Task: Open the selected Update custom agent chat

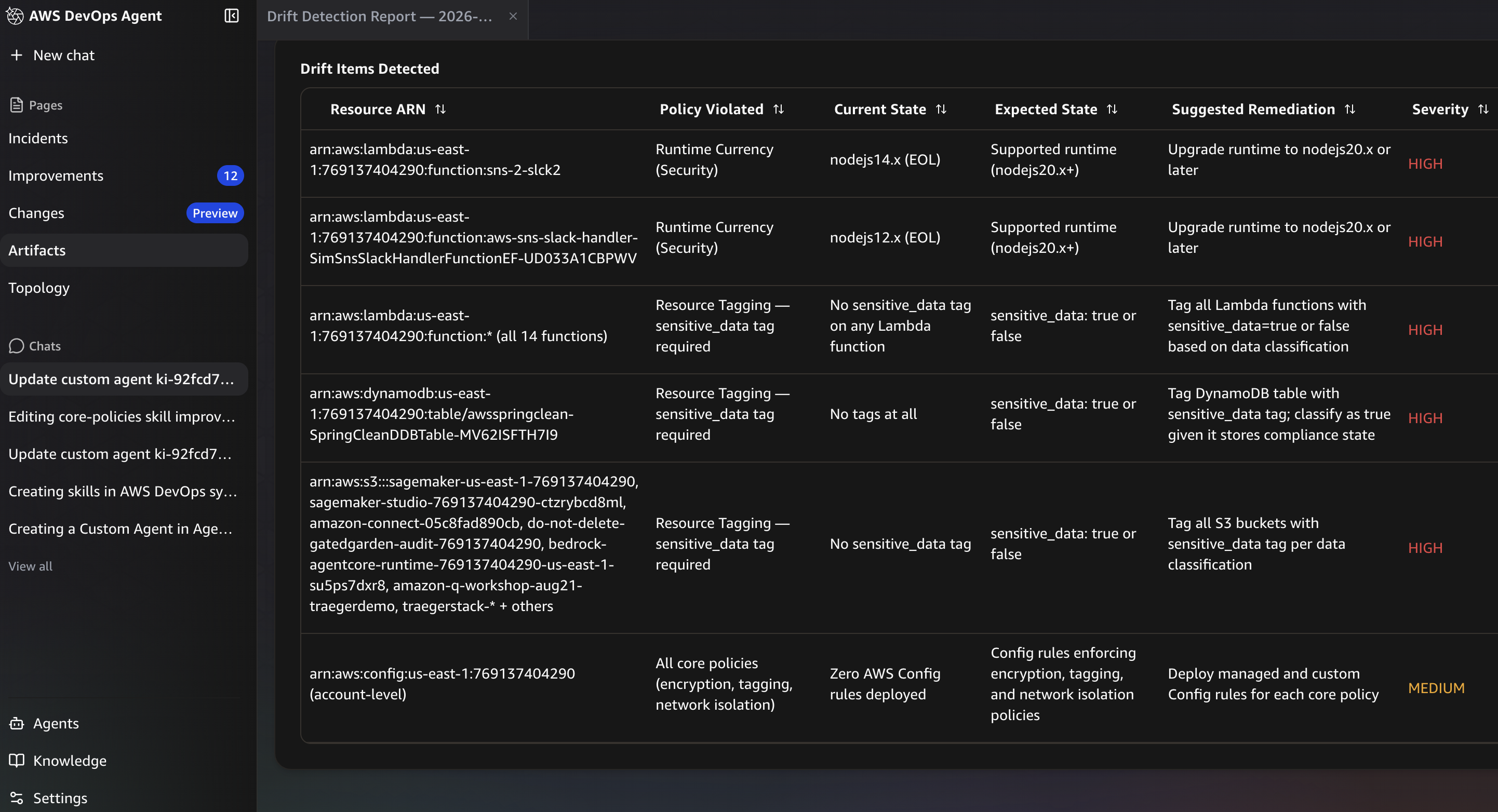Action: (x=125, y=379)
